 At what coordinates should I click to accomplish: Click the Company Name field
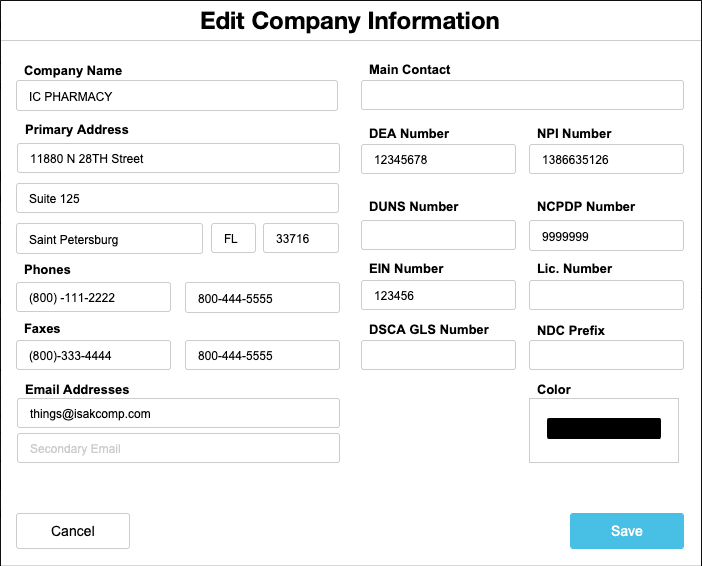pos(177,96)
